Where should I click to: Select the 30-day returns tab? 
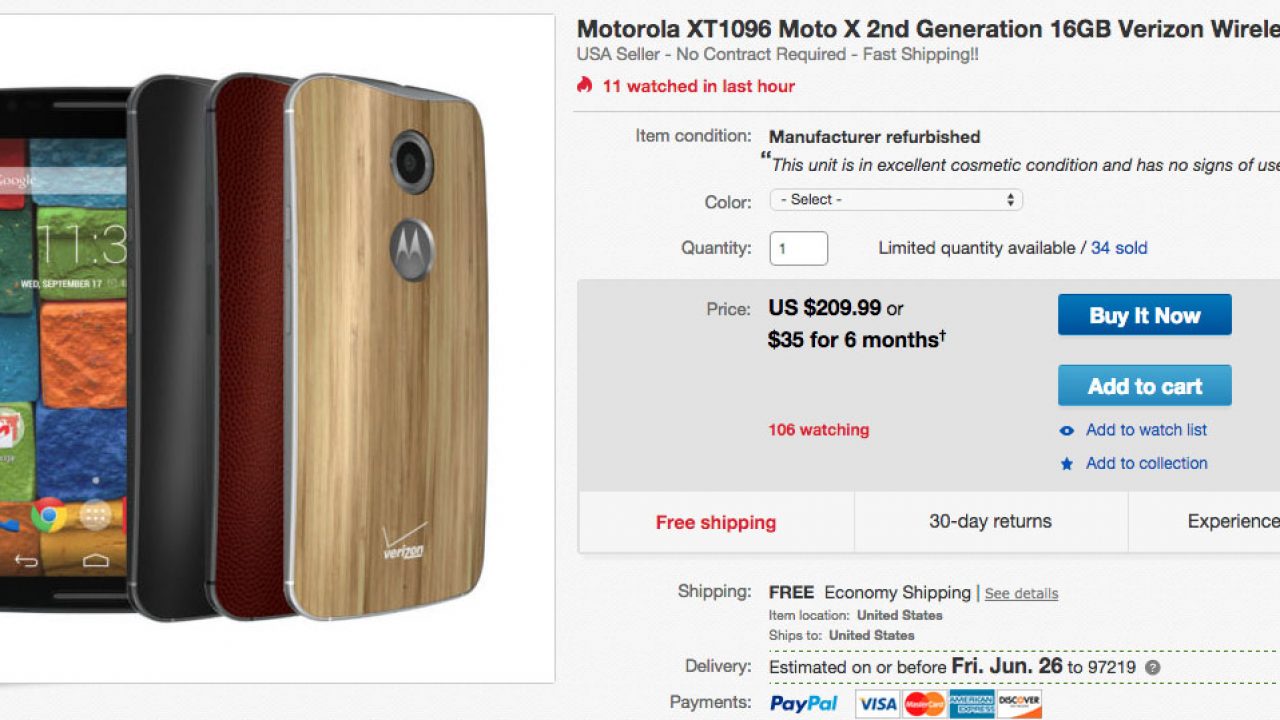[990, 521]
